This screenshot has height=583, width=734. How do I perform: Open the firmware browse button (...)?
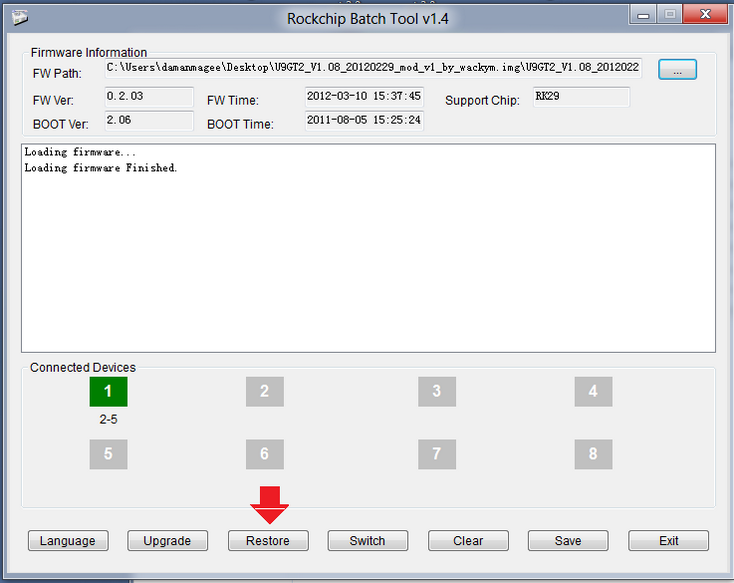coord(677,69)
